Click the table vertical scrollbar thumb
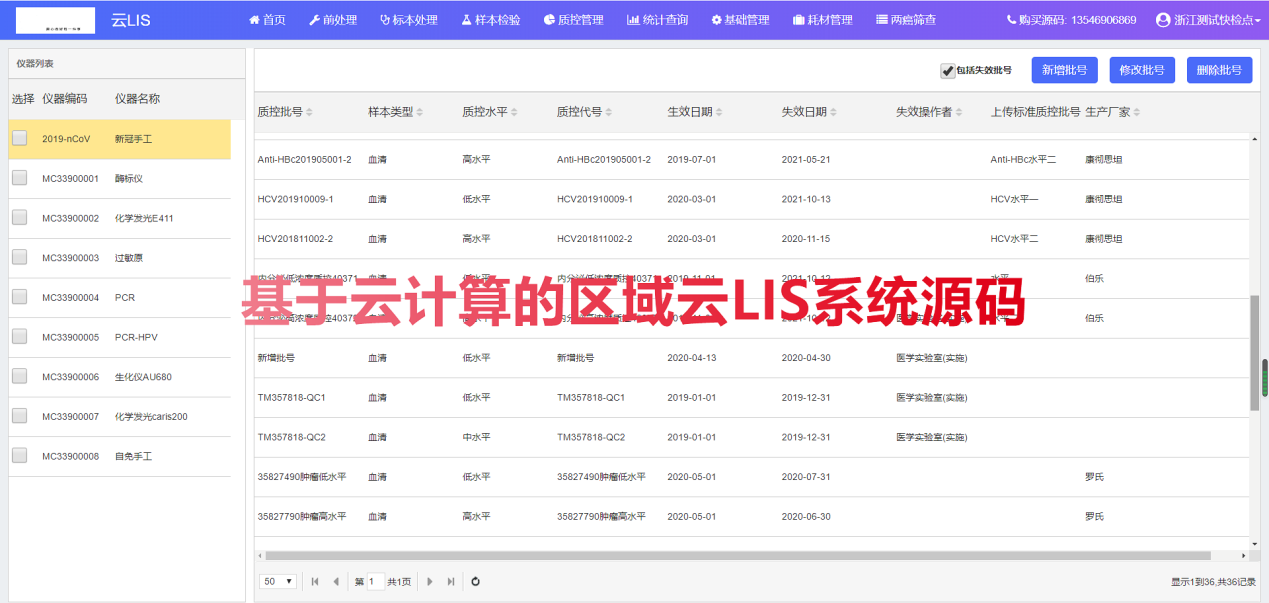Screen dimensions: 1269x603 pos(1255,352)
